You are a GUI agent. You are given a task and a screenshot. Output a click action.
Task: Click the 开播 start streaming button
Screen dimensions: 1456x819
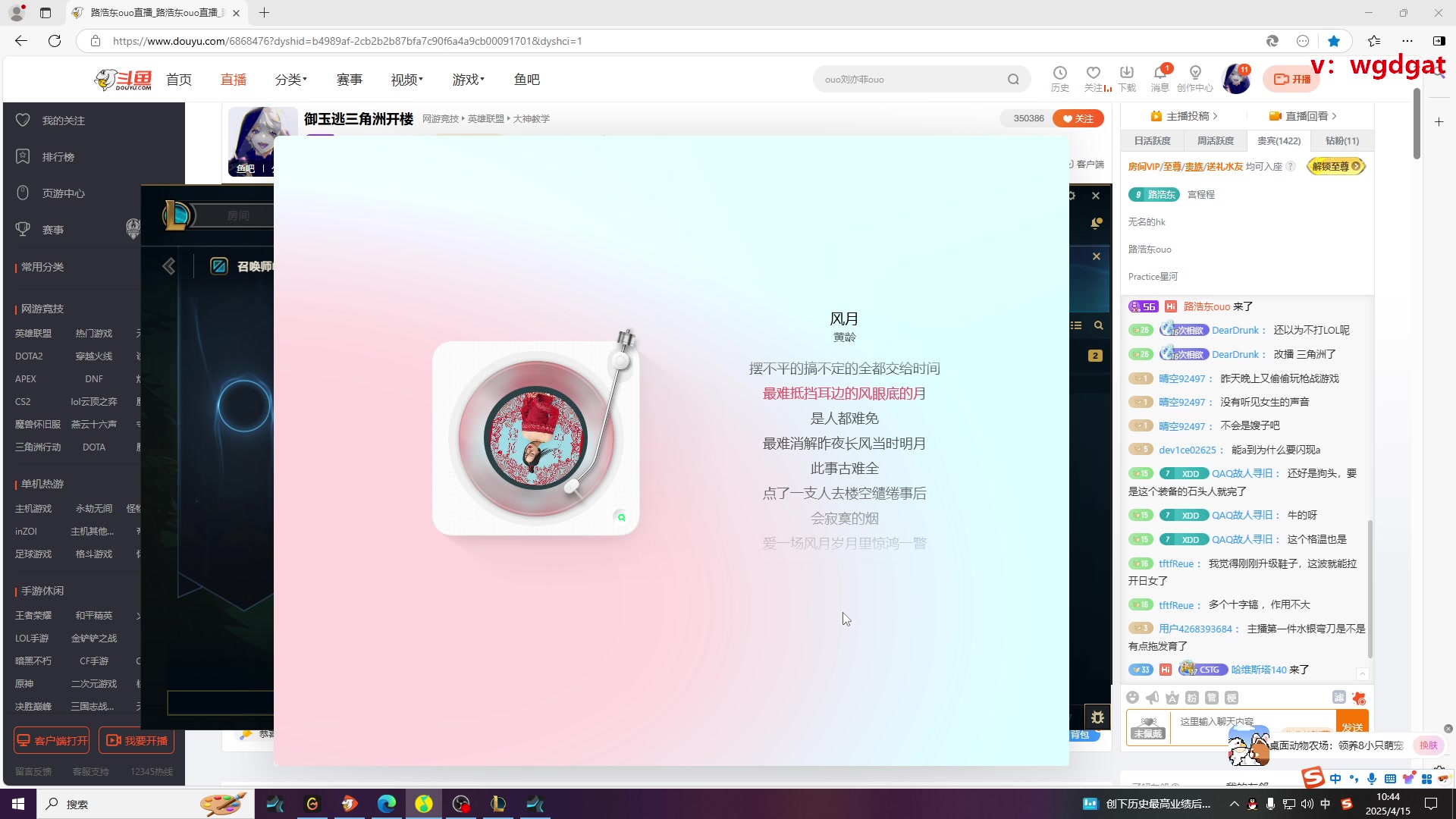(1291, 79)
